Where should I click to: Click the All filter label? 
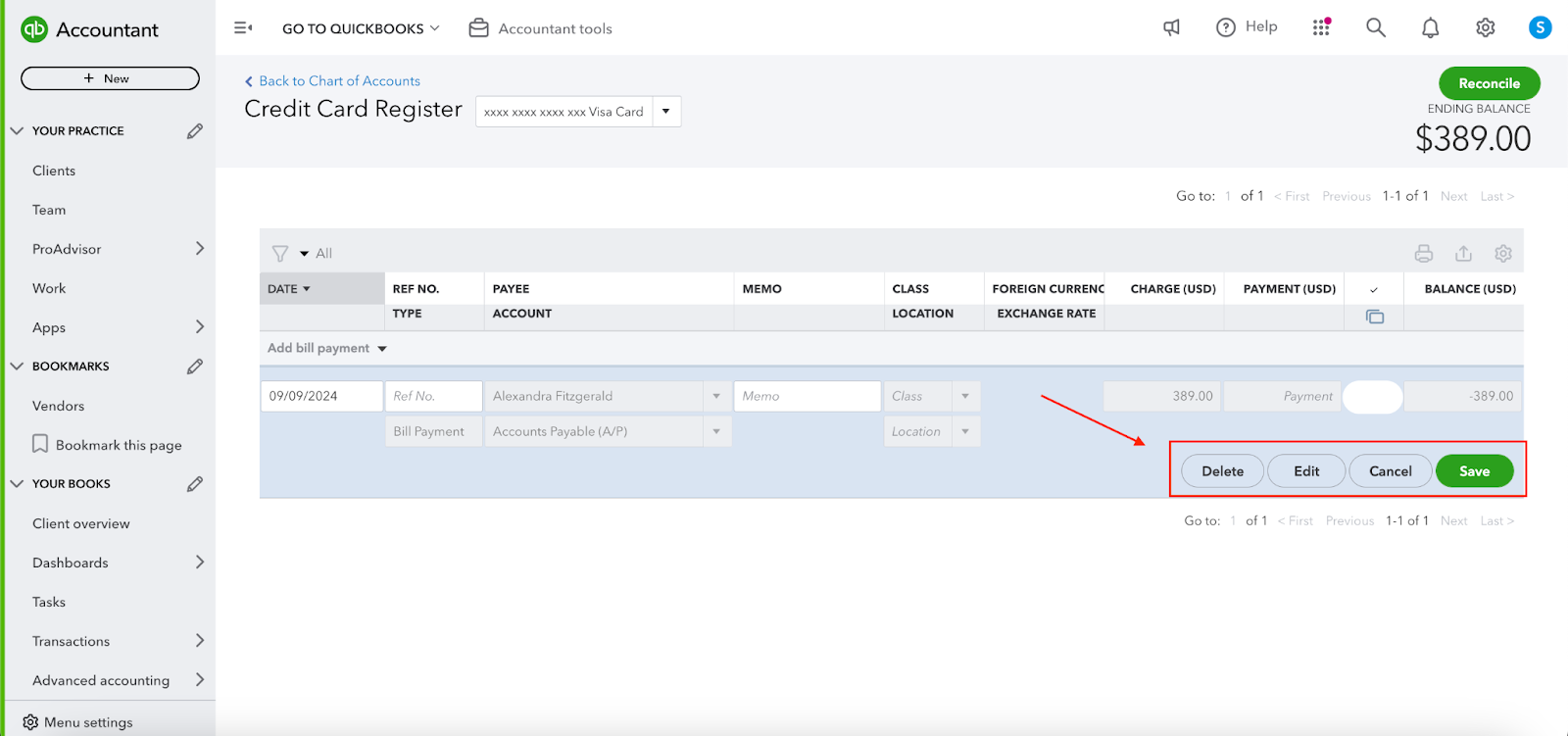[323, 253]
